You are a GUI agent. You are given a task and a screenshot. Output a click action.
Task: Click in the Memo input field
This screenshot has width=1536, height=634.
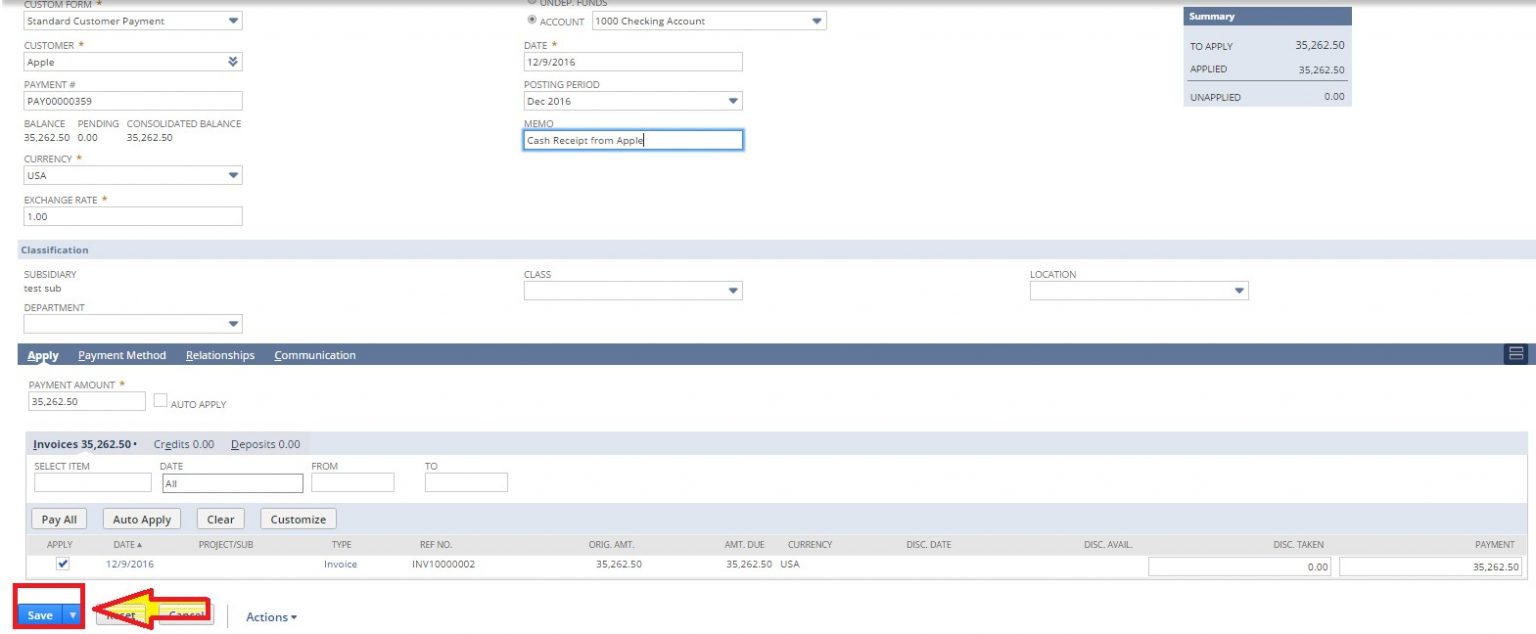[634, 139]
